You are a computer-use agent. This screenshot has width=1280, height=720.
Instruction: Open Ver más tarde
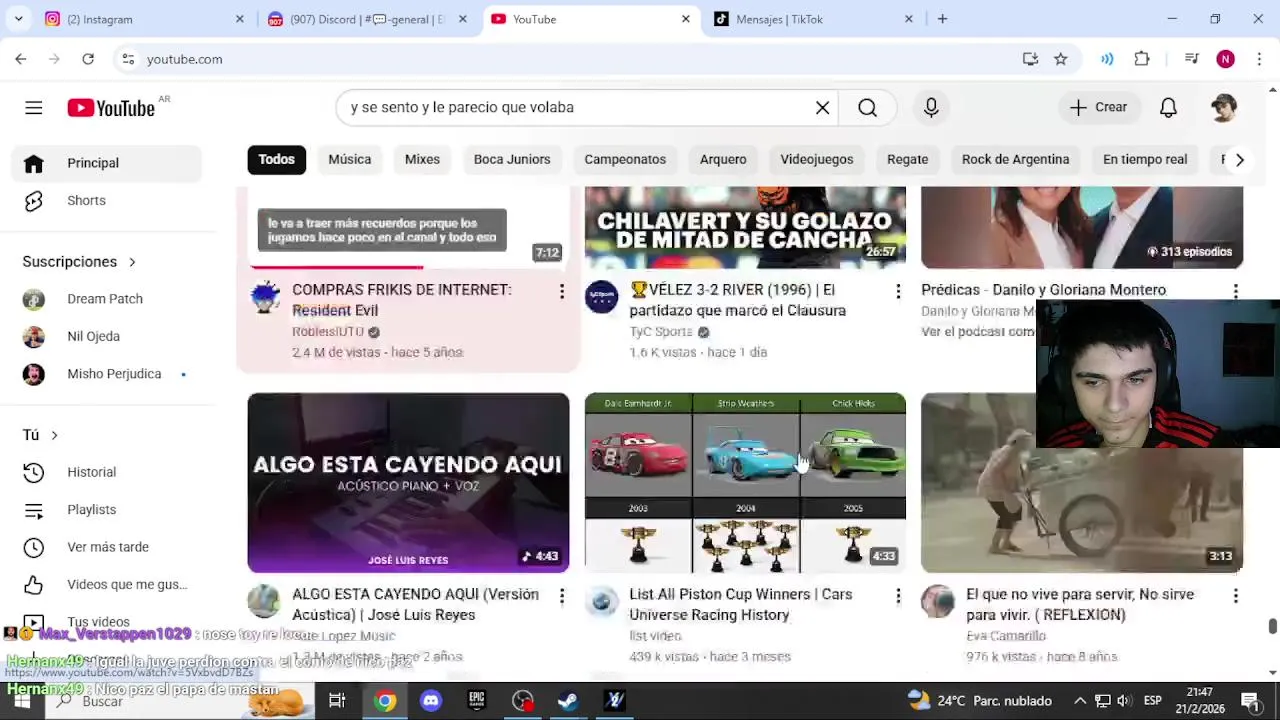tap(107, 547)
